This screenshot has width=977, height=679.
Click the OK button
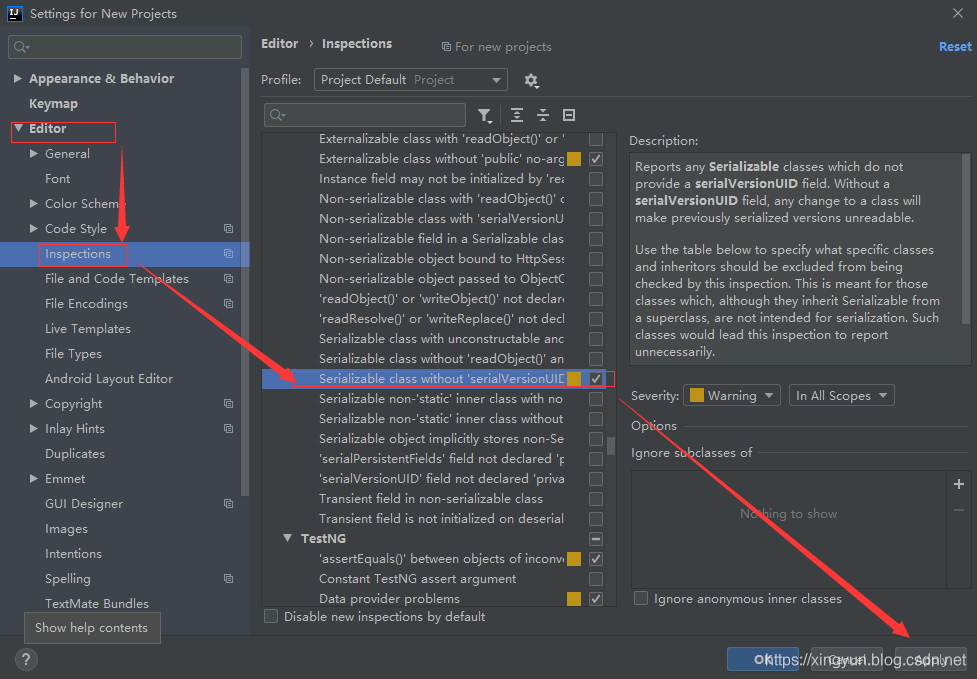tap(763, 660)
